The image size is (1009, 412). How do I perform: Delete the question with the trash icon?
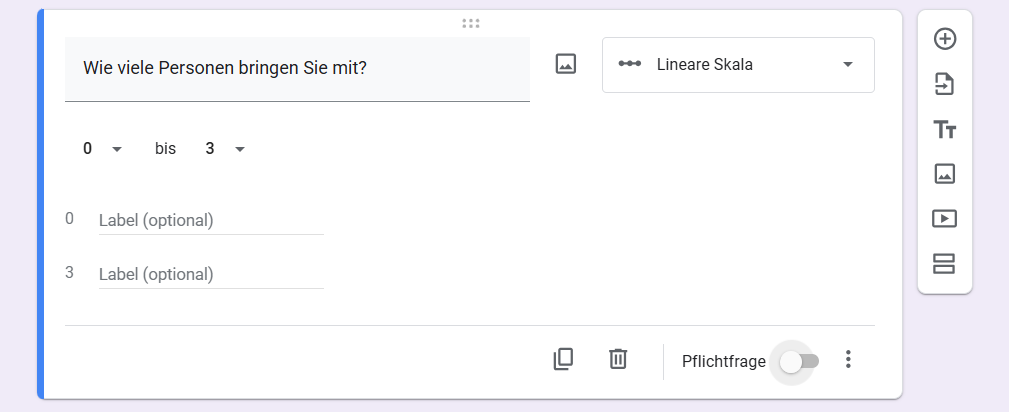(618, 359)
